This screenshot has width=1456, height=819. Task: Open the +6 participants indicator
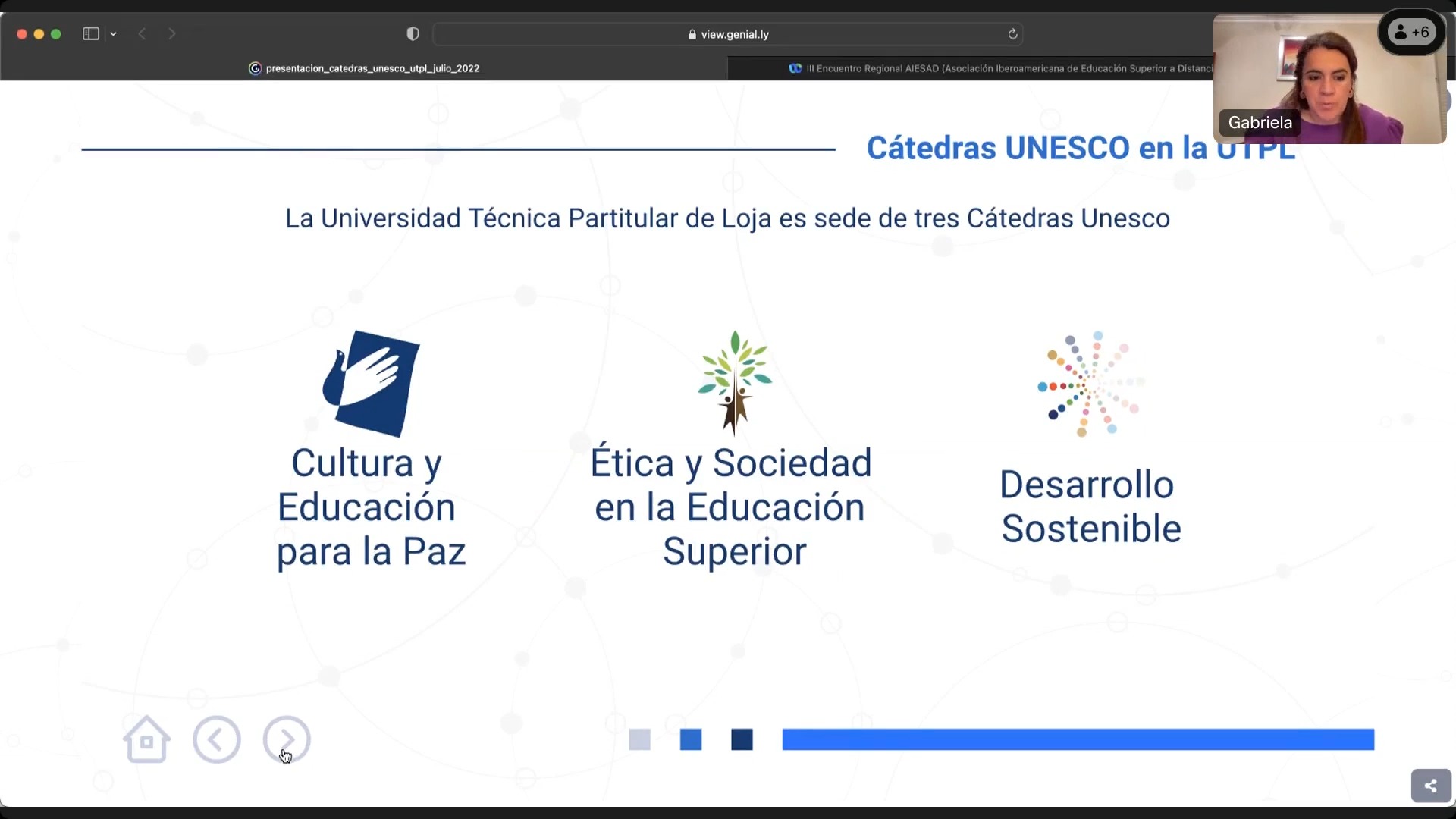[1412, 32]
